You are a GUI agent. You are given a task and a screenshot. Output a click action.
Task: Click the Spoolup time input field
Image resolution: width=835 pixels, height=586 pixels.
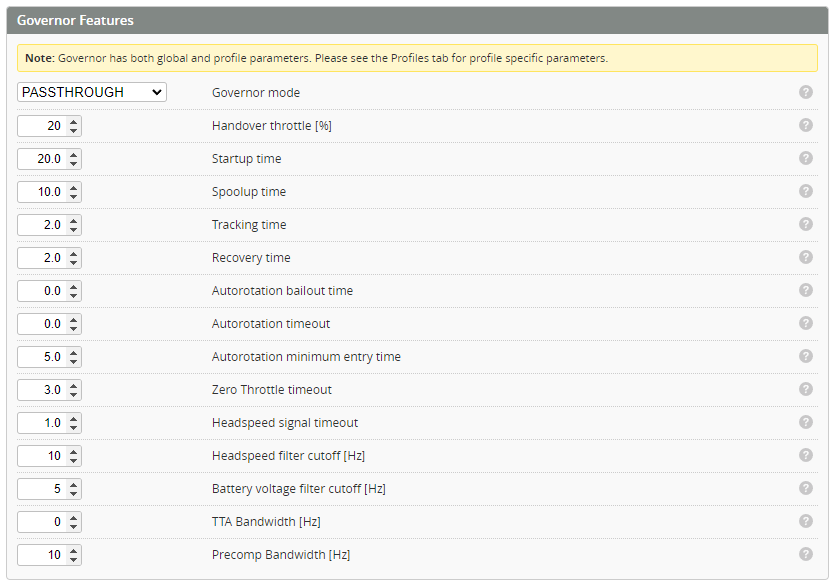pos(42,192)
